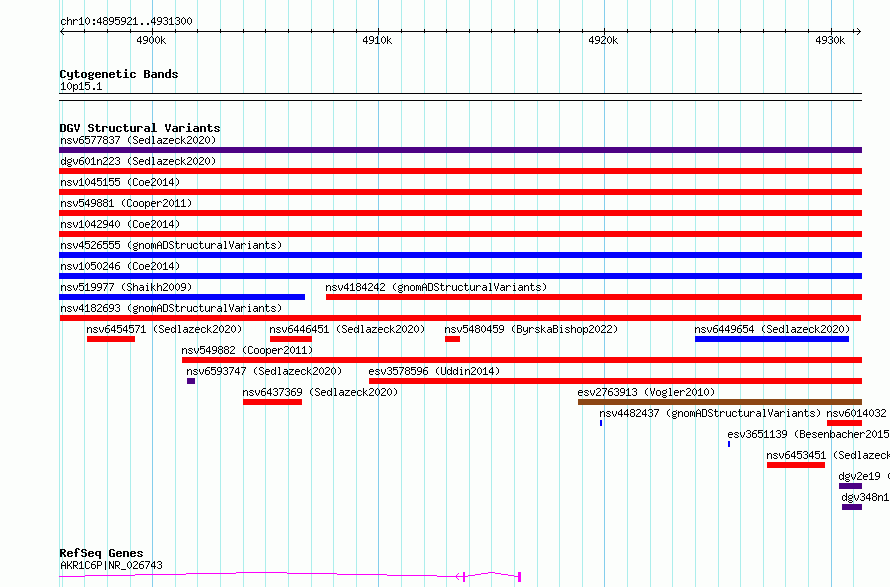Viewport: 890px width, 587px height.
Task: Select nsv1042940 (Coe2014) variant label
Action: tap(120, 224)
